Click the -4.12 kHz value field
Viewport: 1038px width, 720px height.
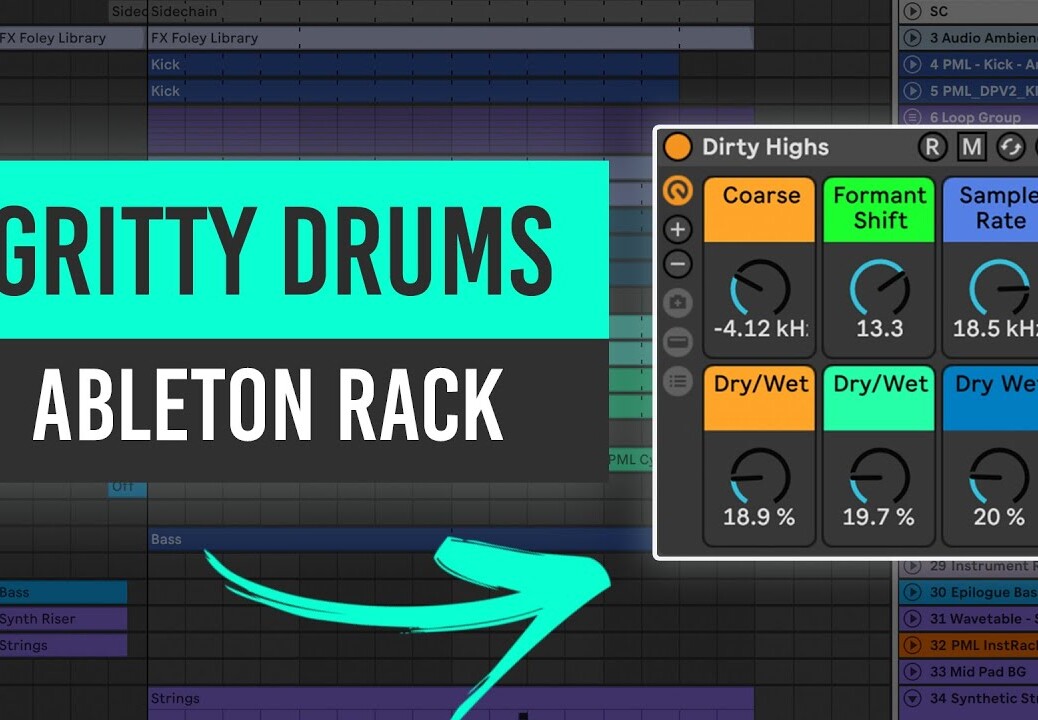pyautogui.click(x=761, y=328)
